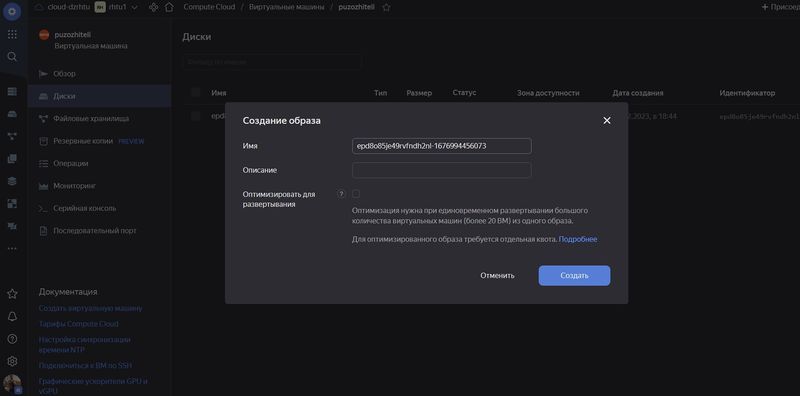Sort by Дата создания column header

(x=638, y=93)
